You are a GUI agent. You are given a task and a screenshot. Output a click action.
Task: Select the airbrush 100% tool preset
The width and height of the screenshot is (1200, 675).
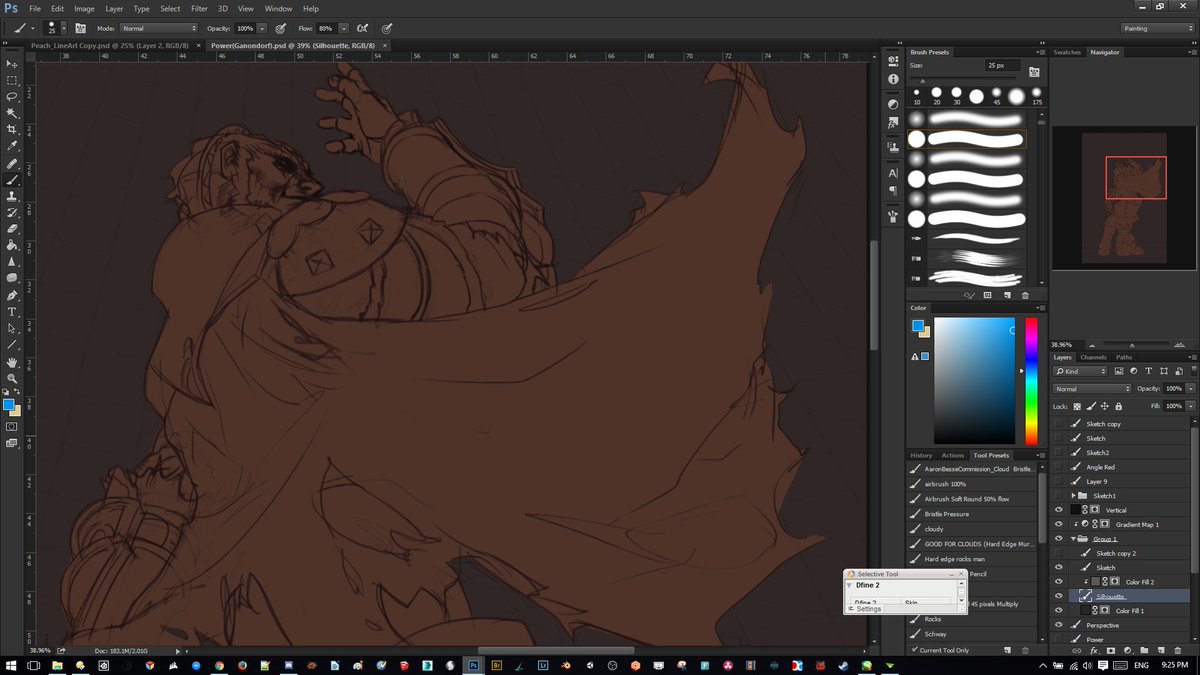click(944, 484)
